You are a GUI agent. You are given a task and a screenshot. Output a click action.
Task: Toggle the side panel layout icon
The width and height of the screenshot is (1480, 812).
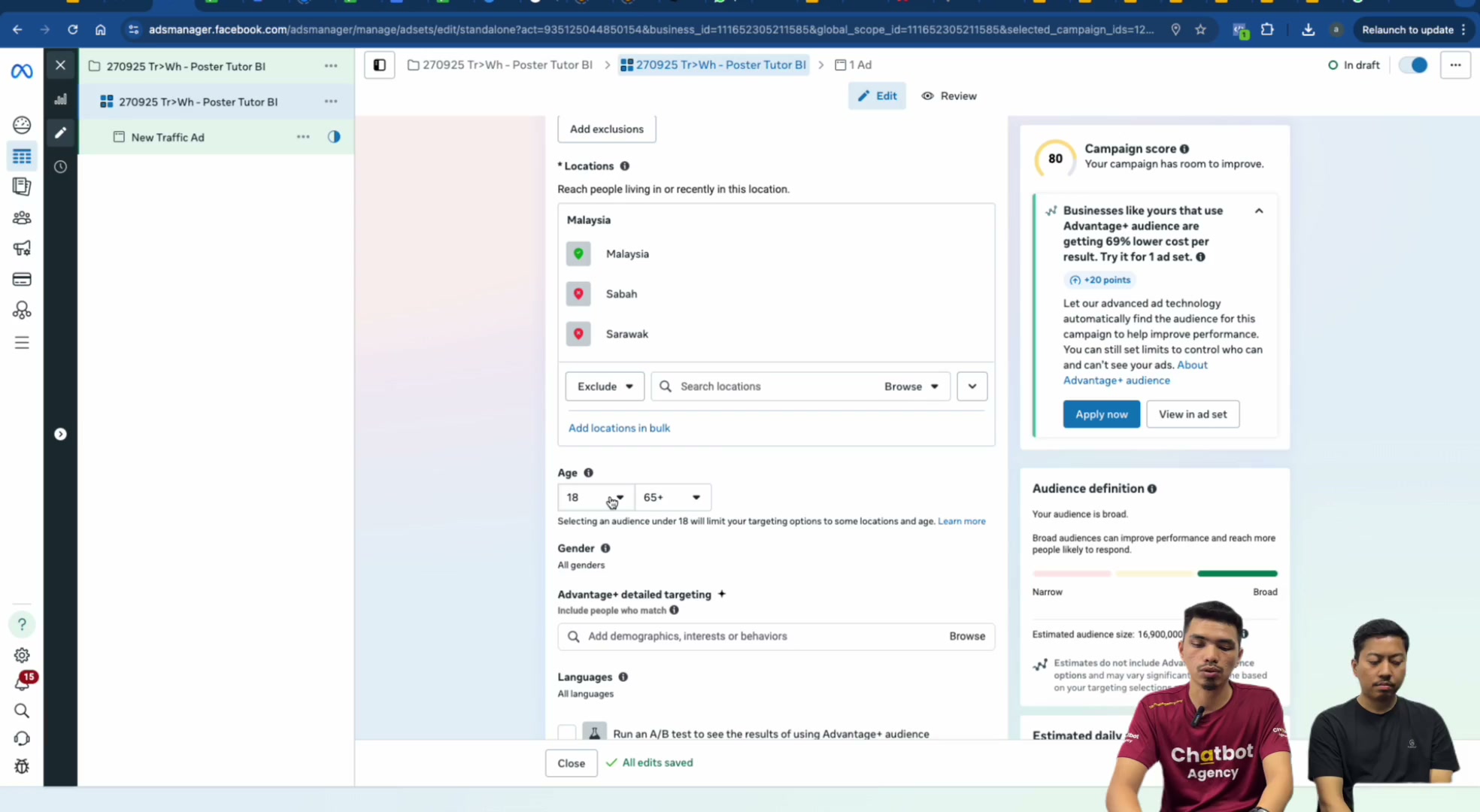380,65
